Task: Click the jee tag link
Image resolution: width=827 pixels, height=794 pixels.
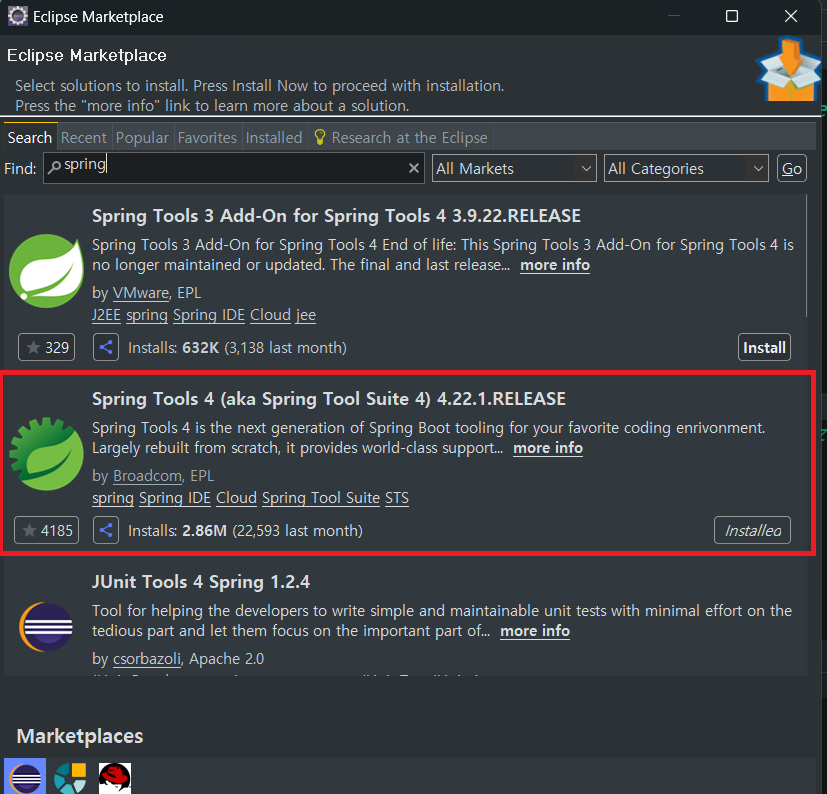Action: coord(306,315)
